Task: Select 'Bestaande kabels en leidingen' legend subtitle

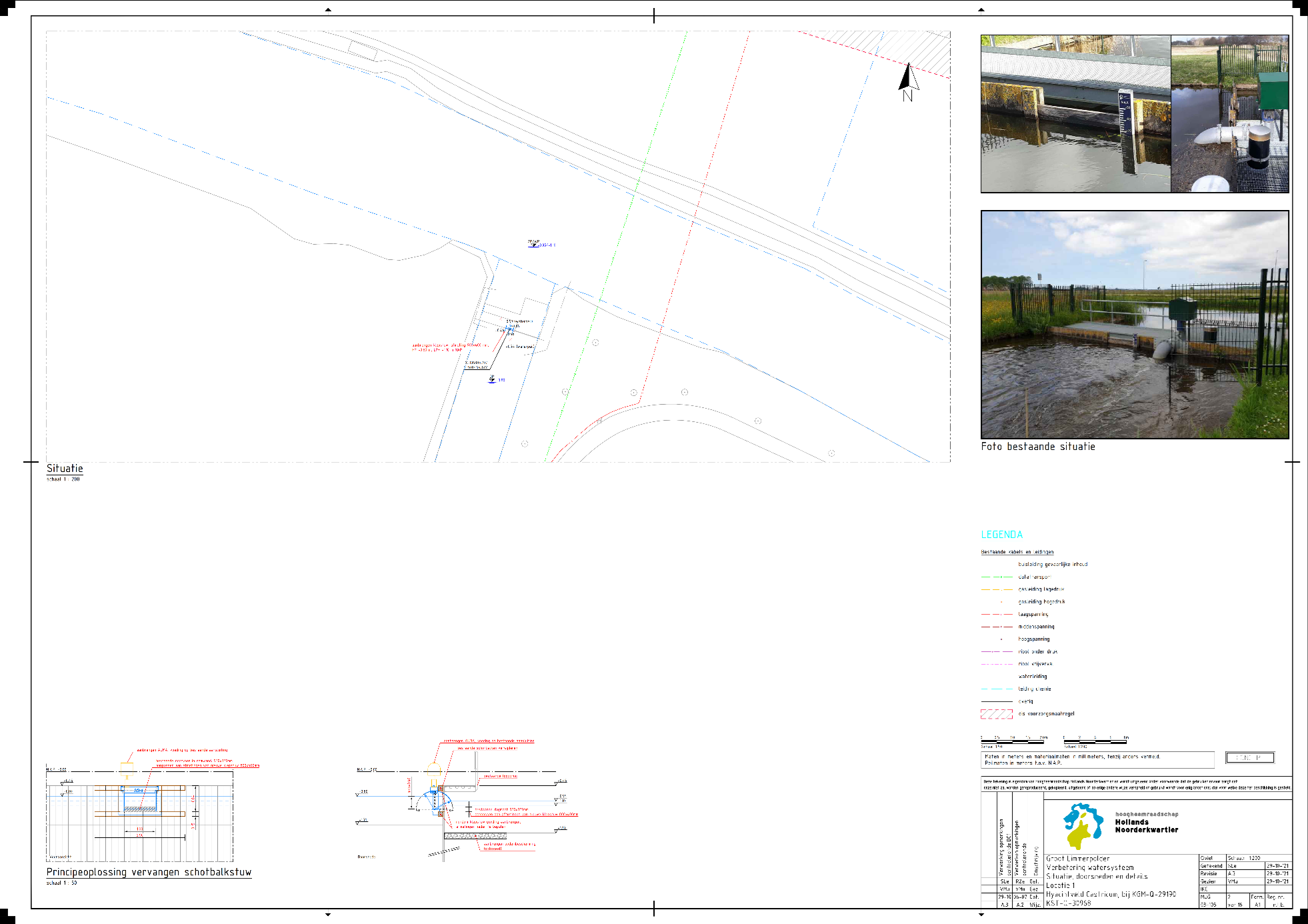Action: pyautogui.click(x=1017, y=552)
